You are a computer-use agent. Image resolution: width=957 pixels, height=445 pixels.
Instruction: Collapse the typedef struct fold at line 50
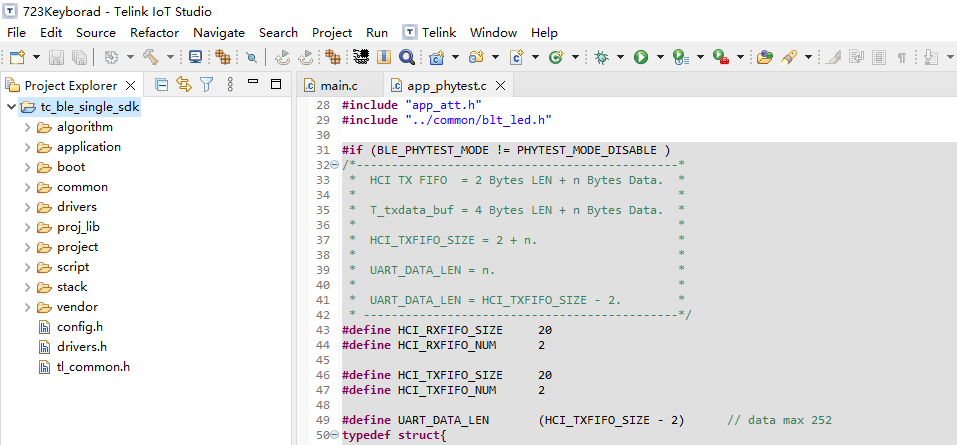pos(334,435)
